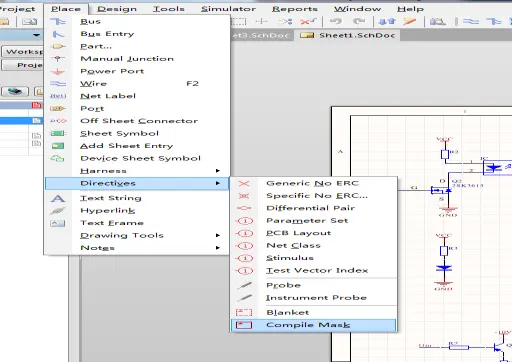Click the Probe pencil icon
This screenshot has height=362, width=512.
(244, 285)
